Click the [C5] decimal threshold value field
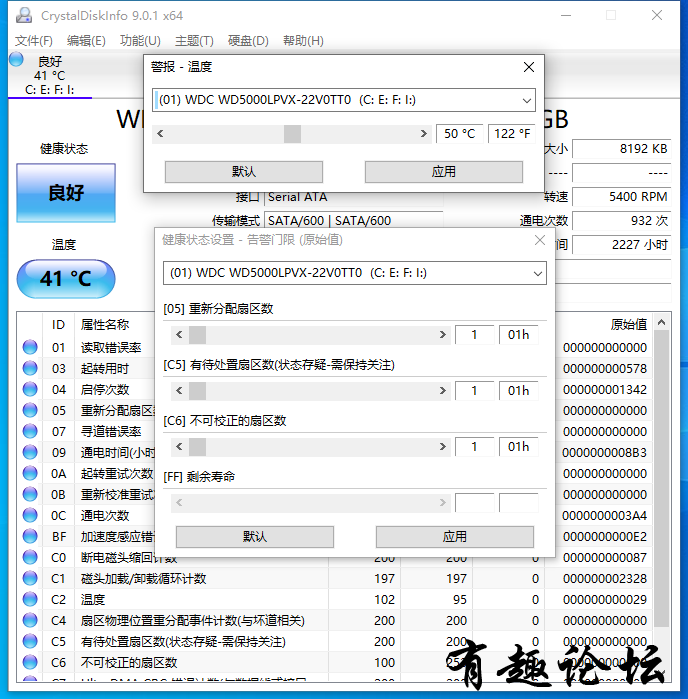The image size is (688, 699). [x=474, y=391]
